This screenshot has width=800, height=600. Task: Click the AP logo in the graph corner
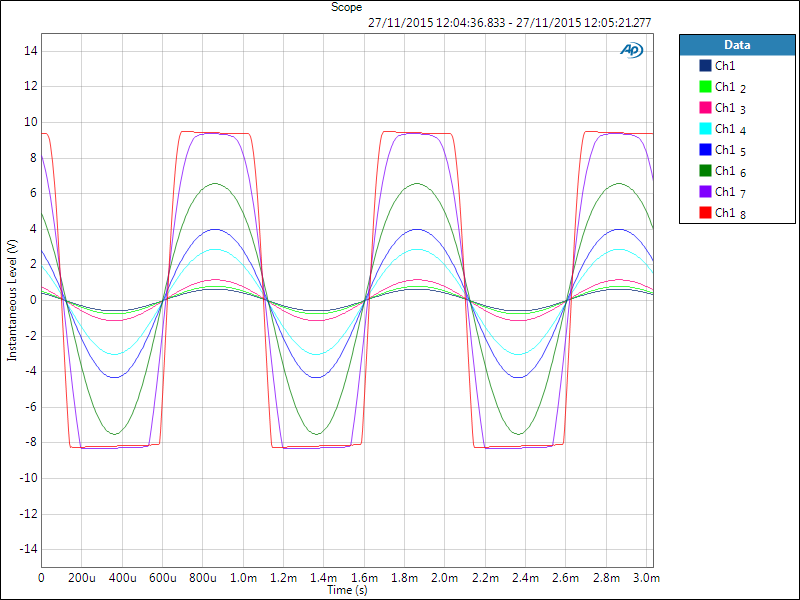(632, 50)
